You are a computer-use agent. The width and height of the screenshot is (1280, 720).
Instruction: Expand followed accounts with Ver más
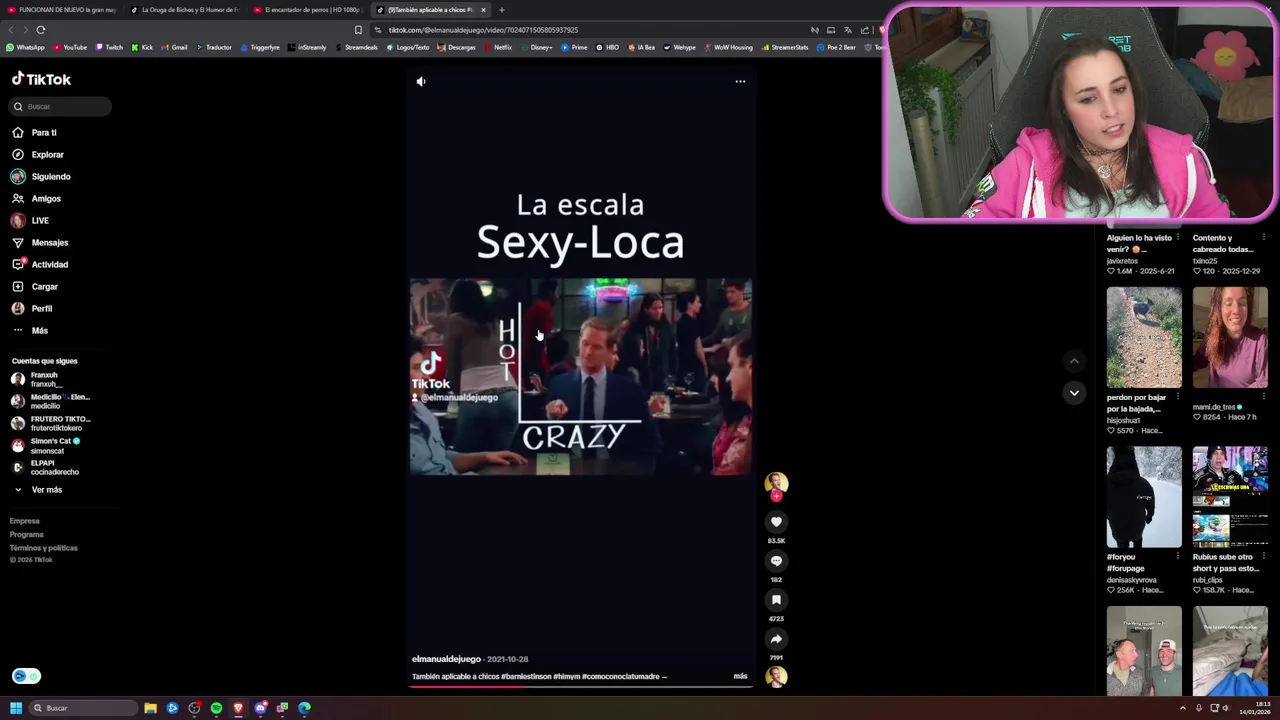click(x=46, y=490)
